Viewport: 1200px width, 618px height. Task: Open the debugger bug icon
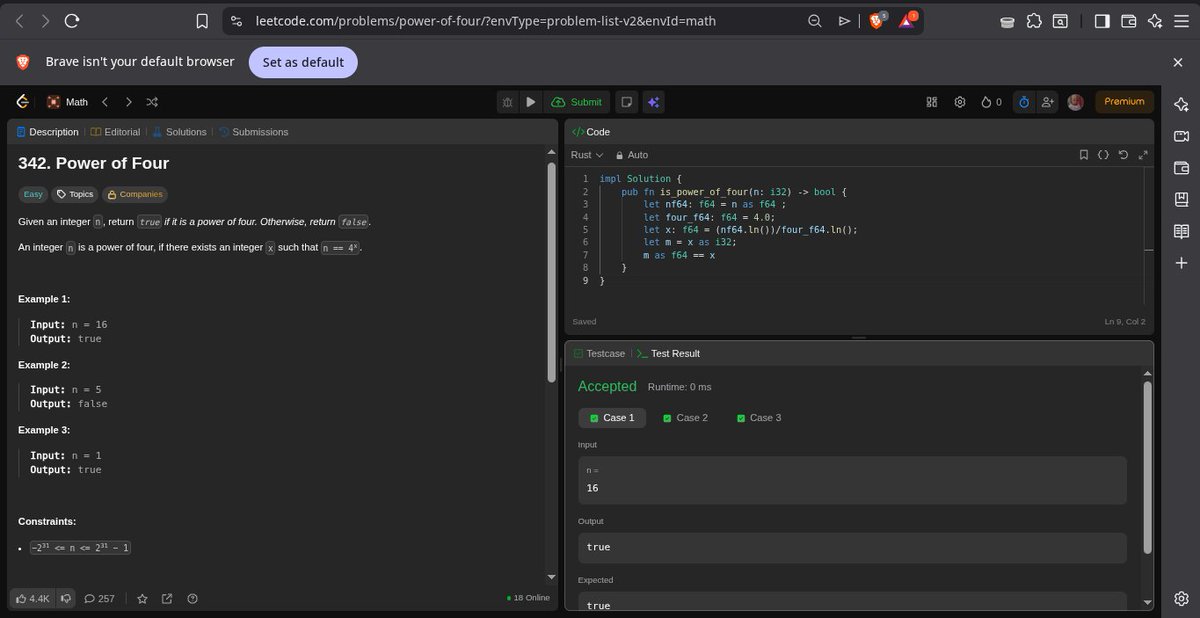point(508,102)
